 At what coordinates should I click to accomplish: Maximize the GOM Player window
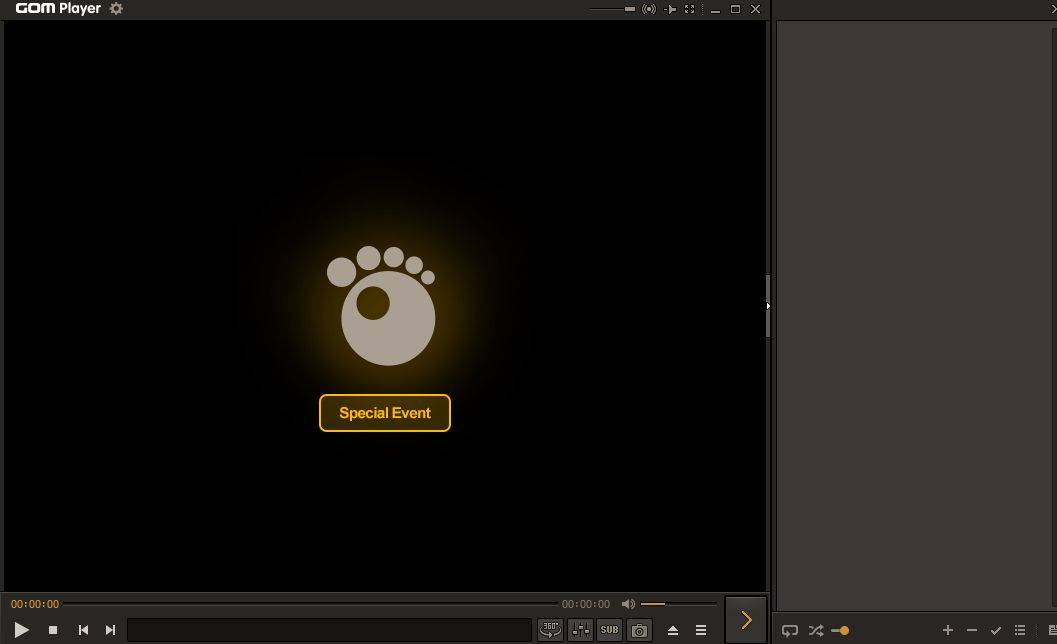tap(735, 9)
